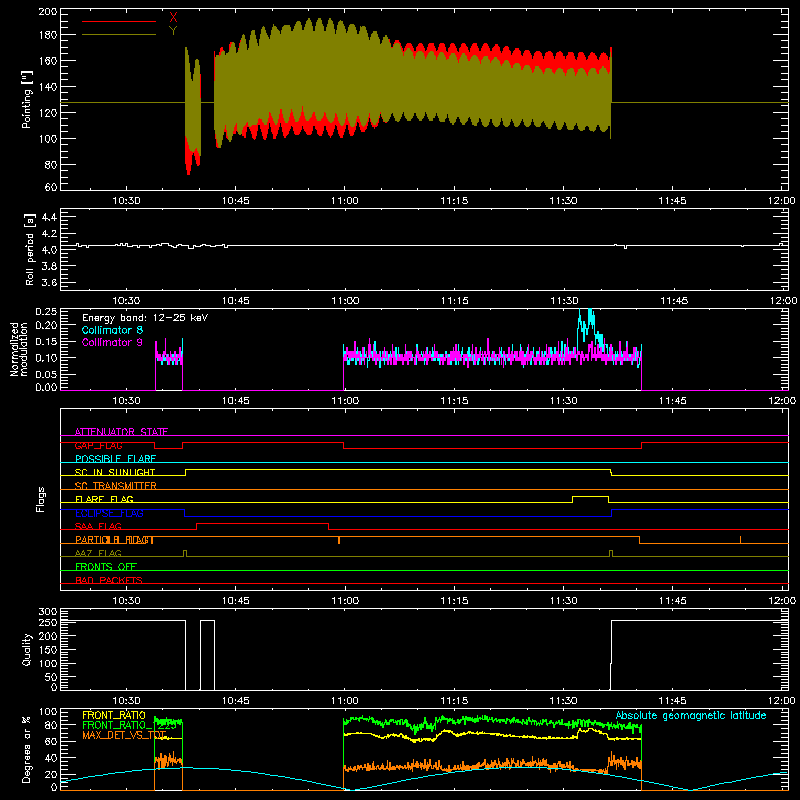Click the 0.25 tick label on modulation axis
The image size is (800, 800).
[x=46, y=312]
